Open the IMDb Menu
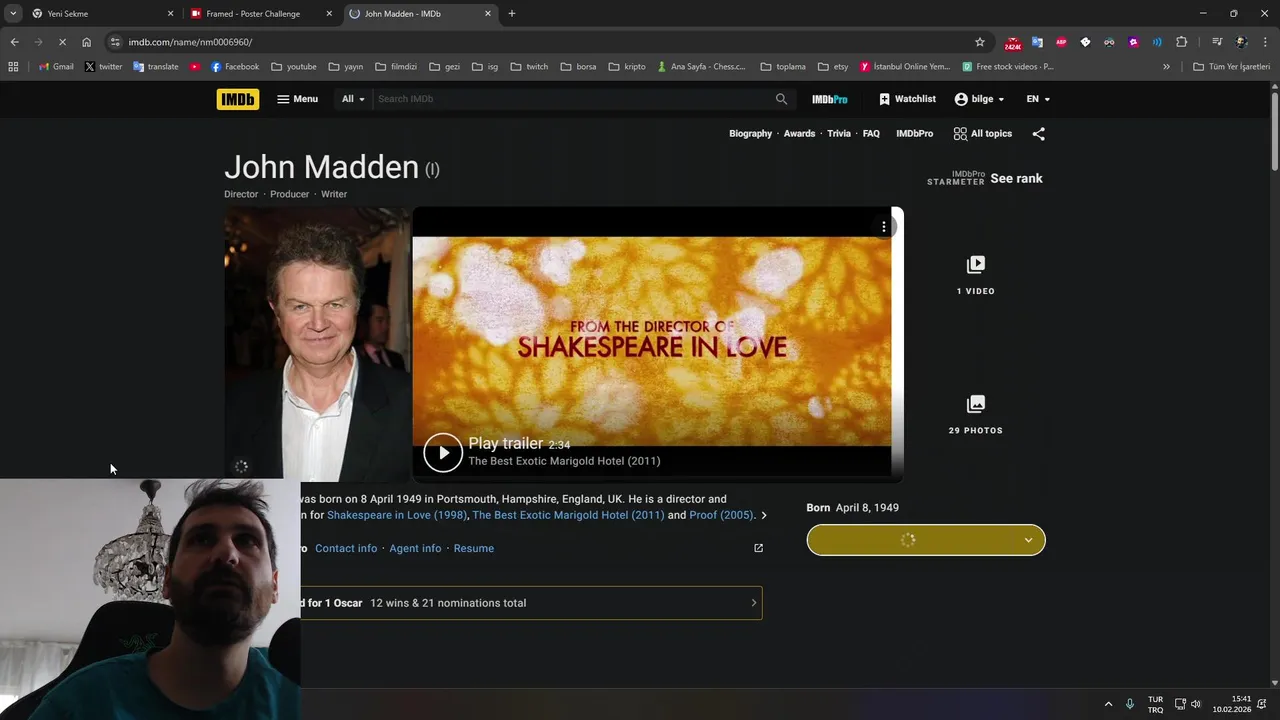Screen dimensions: 1280x720 pyautogui.click(x=297, y=99)
